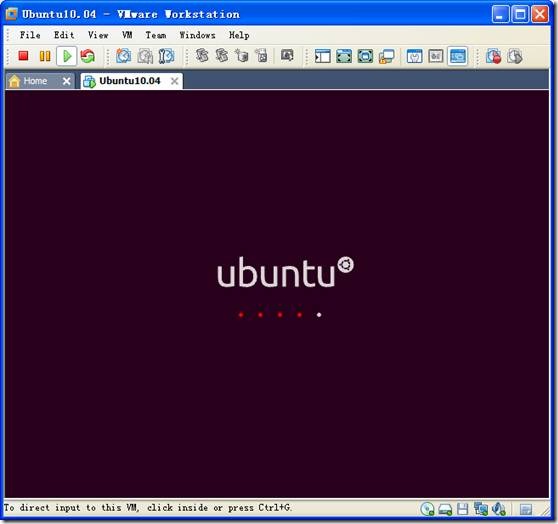558x524 pixels.
Task: Click the record clock icon with red dot
Action: tap(493, 56)
